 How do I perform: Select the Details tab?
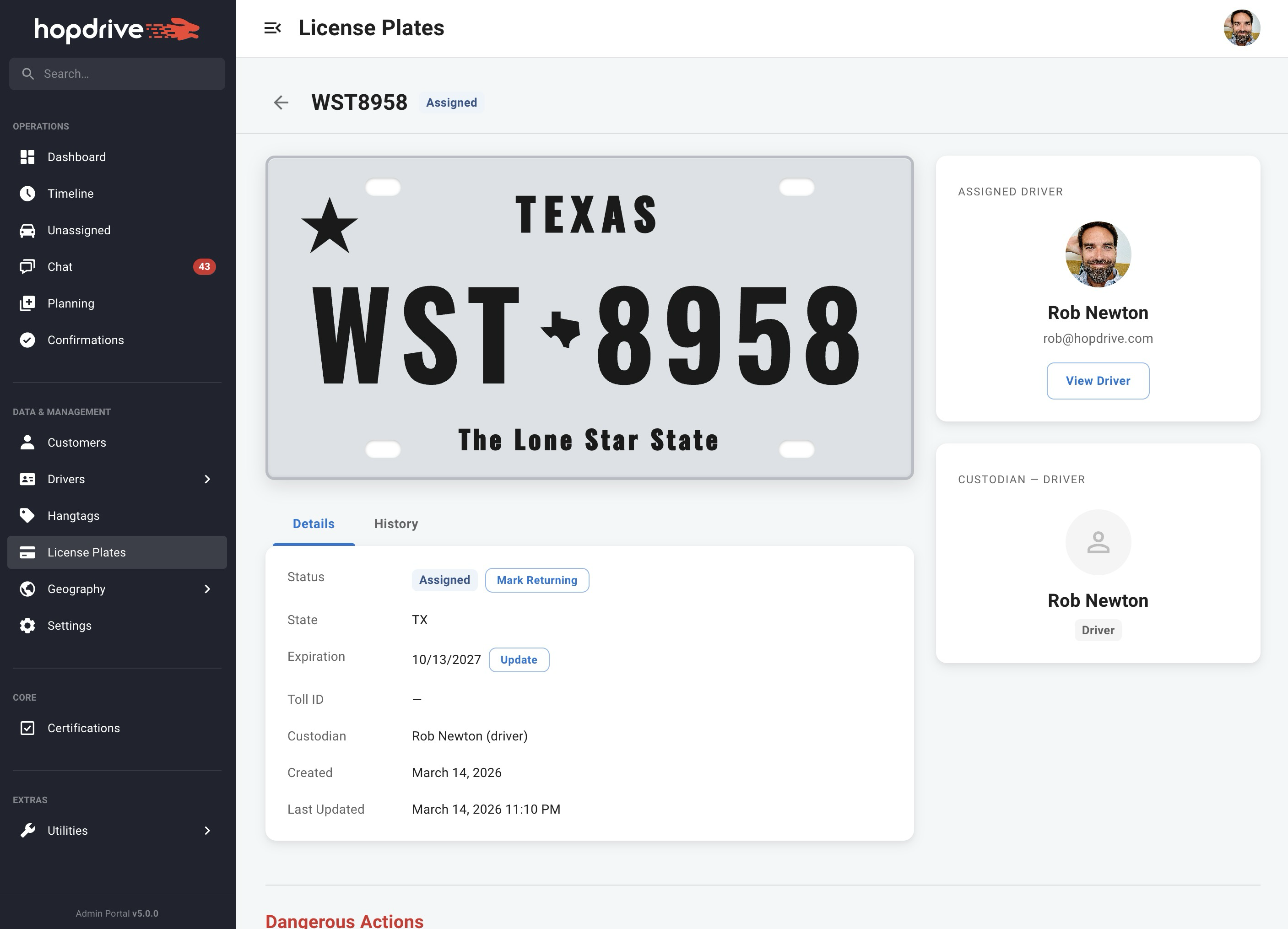313,524
